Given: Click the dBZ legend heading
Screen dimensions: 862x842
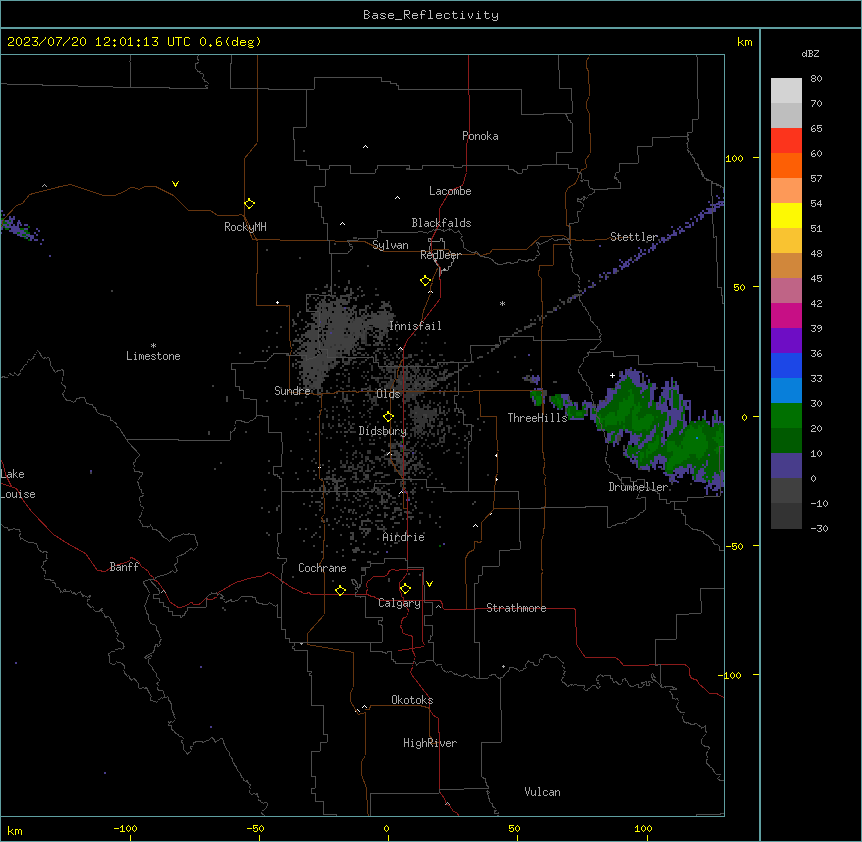Looking at the screenshot, I should click(x=810, y=53).
